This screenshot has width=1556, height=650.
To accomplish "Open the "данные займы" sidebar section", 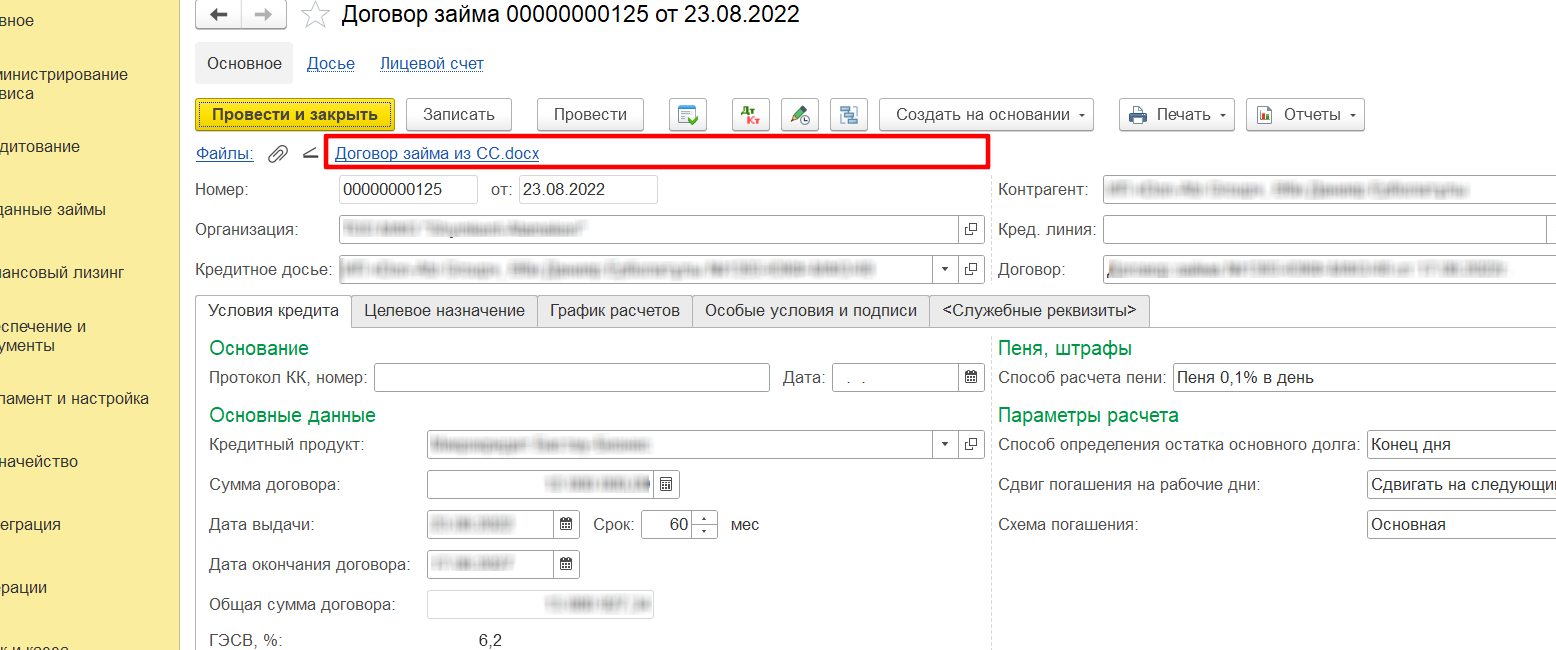I will pyautogui.click(x=52, y=210).
